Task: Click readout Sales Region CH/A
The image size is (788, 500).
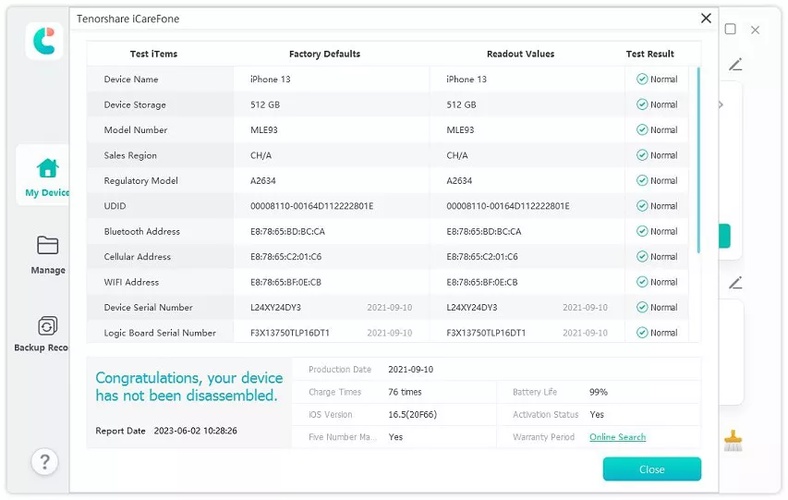Action: click(457, 155)
